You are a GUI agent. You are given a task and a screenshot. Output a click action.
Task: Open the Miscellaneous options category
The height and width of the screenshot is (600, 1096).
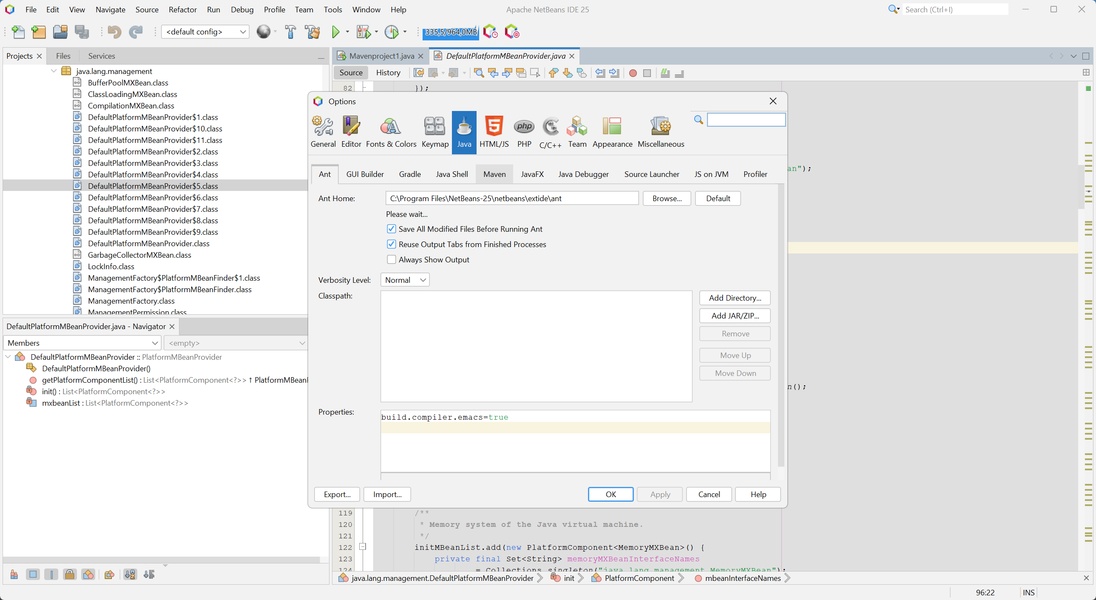coord(660,131)
